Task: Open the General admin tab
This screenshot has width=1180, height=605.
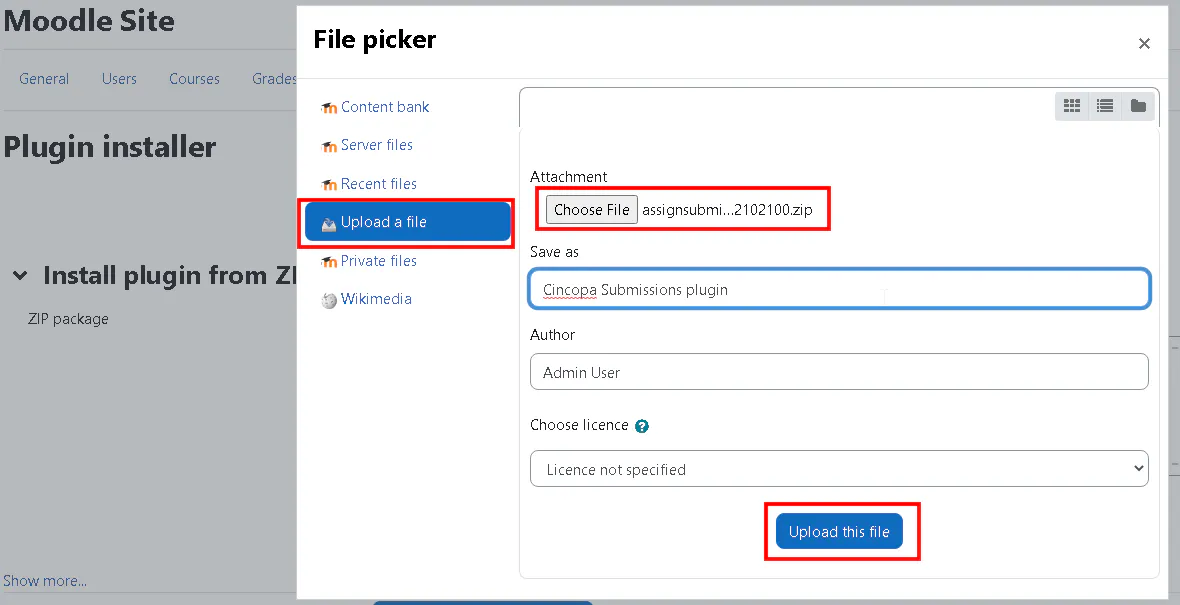Action: 44,79
